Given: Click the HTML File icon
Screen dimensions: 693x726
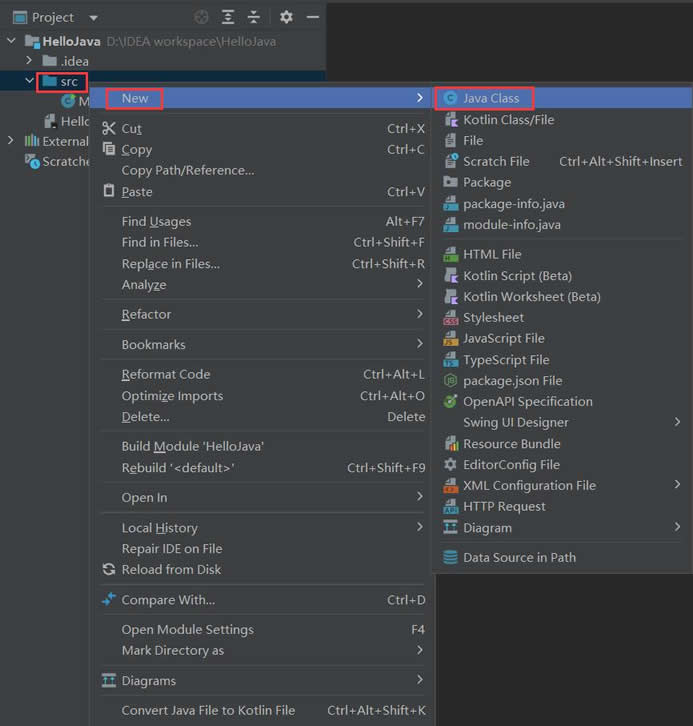Looking at the screenshot, I should click(450, 254).
